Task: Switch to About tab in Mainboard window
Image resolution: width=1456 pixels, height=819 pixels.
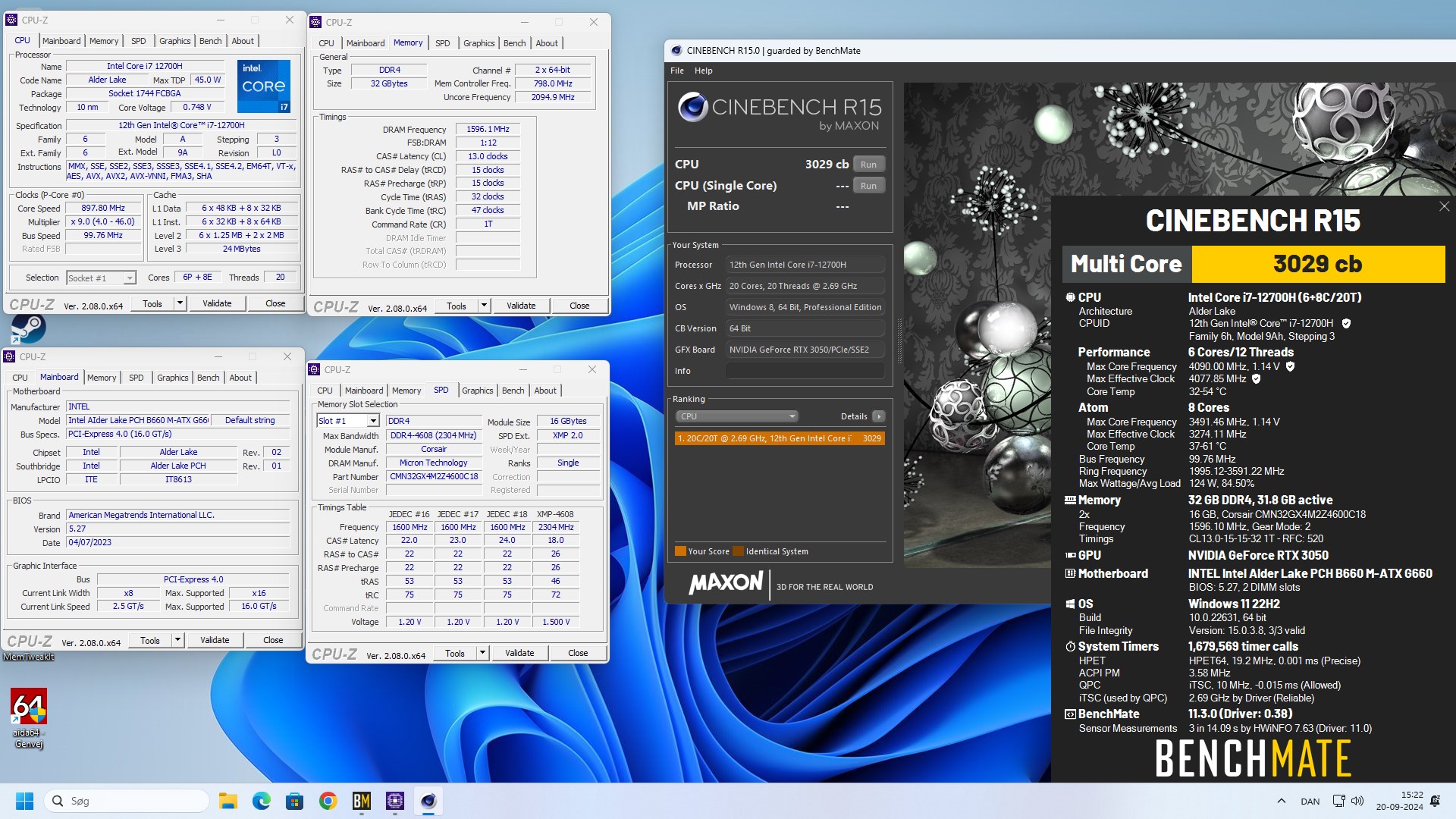Action: pos(240,378)
